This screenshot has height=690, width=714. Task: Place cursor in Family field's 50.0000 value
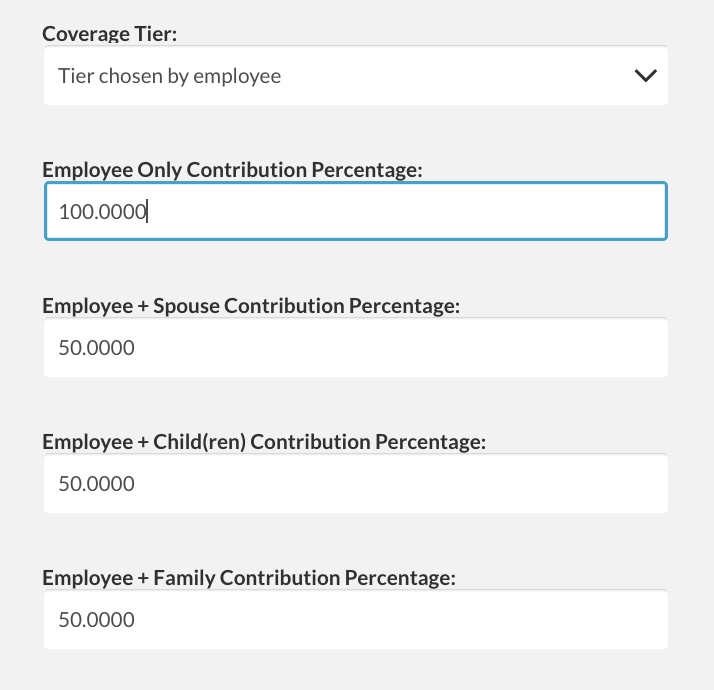pos(97,619)
